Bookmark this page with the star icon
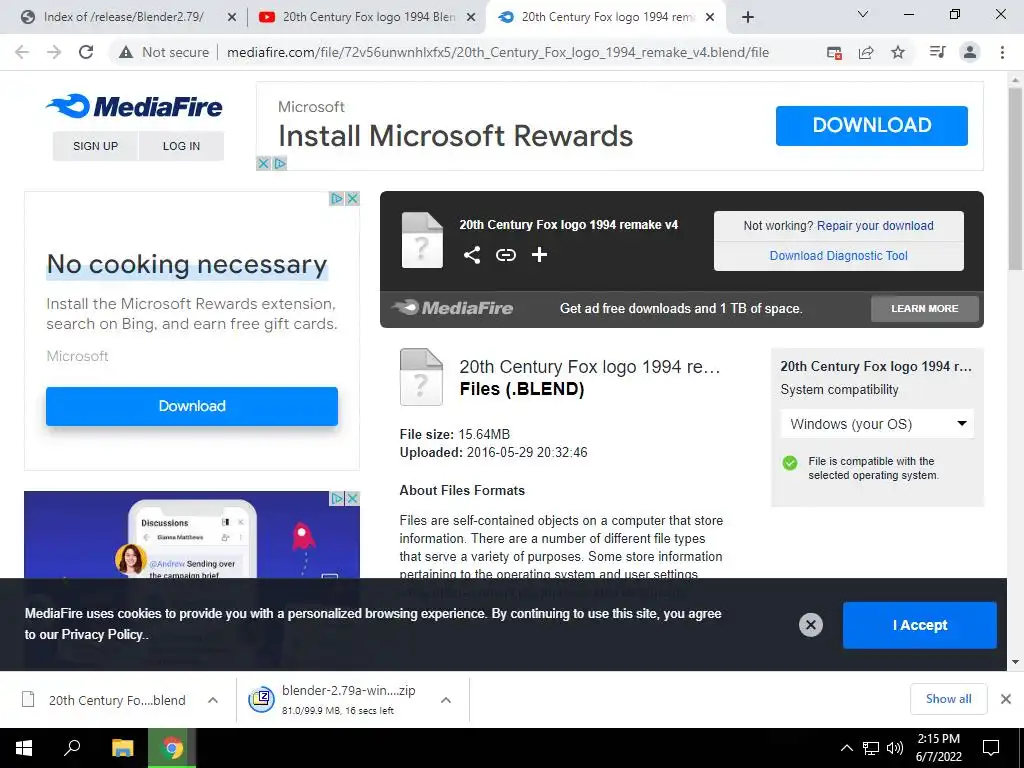 (x=898, y=52)
